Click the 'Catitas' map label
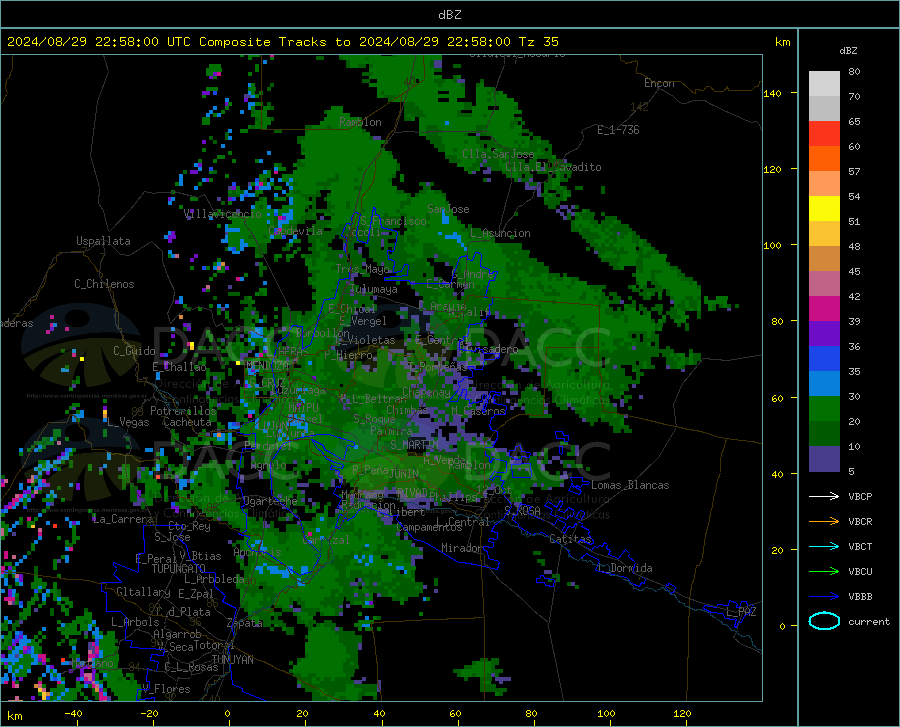900x727 pixels. (571, 539)
